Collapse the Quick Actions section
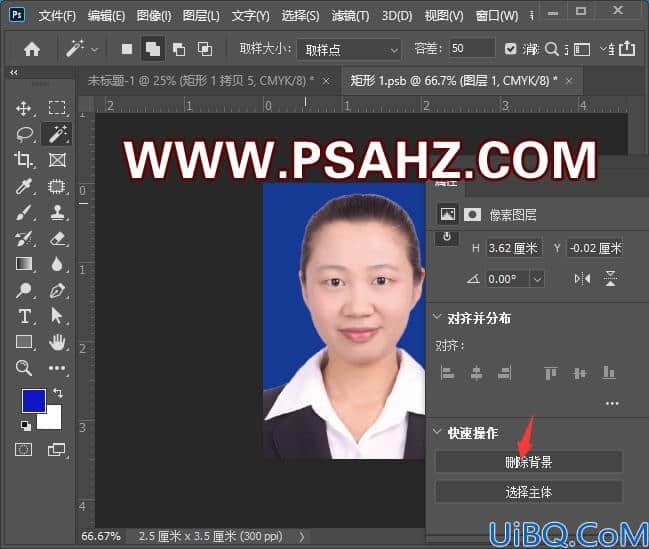649x549 pixels. point(437,431)
